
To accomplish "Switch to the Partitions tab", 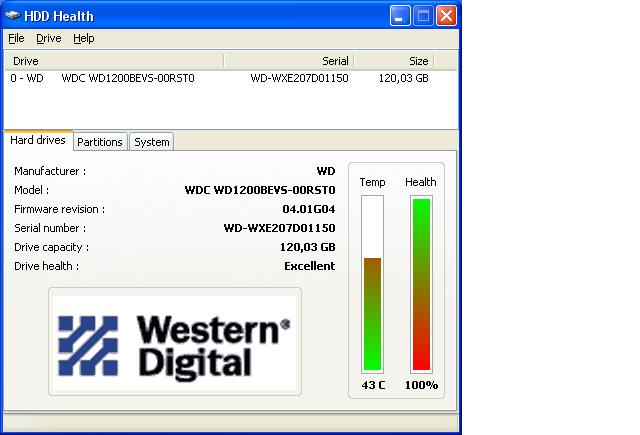I will point(100,142).
